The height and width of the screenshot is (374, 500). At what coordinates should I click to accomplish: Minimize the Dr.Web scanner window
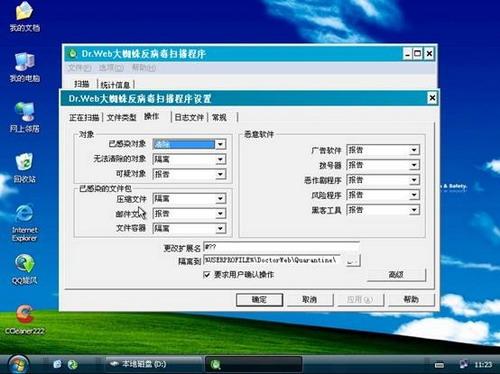click(x=407, y=54)
